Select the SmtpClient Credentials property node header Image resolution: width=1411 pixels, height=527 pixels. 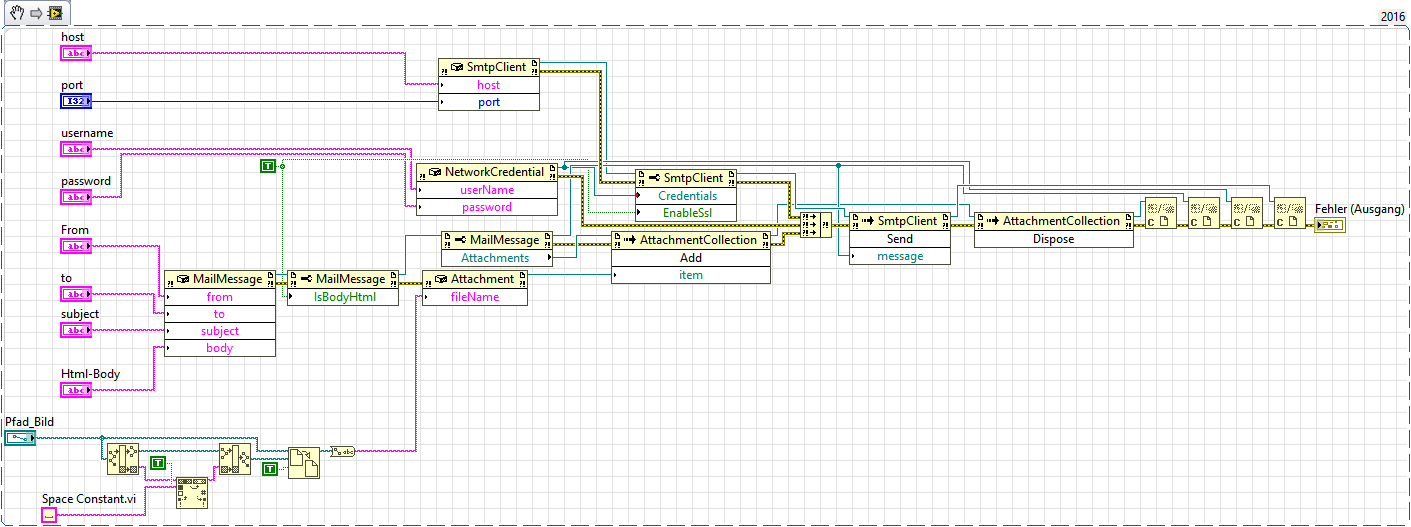click(687, 178)
